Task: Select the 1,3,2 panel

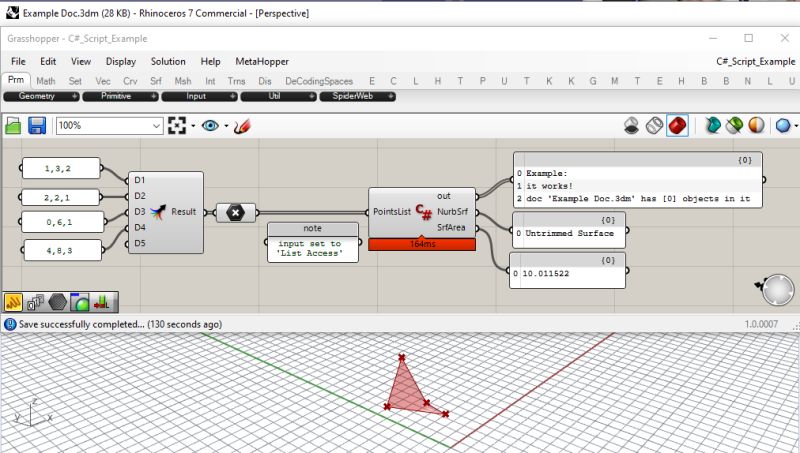Action: coord(60,168)
